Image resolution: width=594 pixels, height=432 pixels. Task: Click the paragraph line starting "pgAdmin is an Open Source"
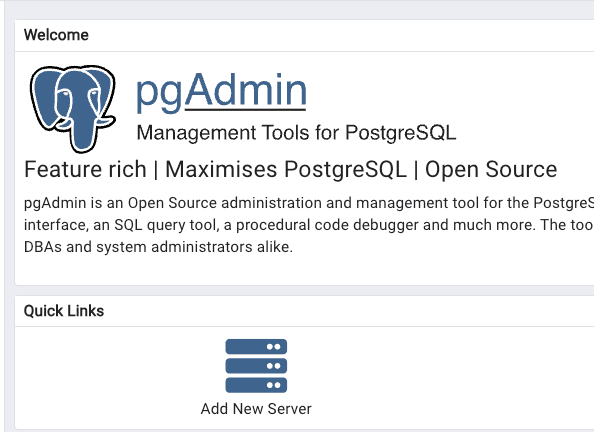click(x=309, y=203)
